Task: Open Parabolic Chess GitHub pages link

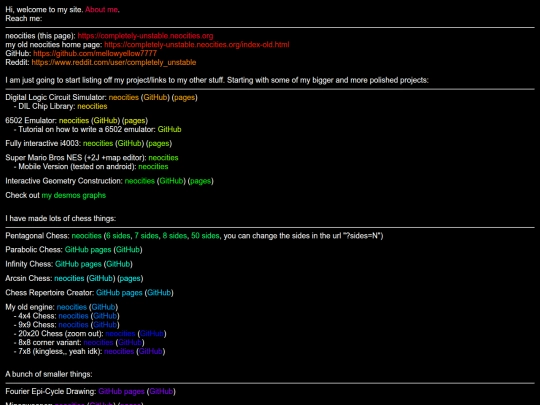Action: click(88, 250)
